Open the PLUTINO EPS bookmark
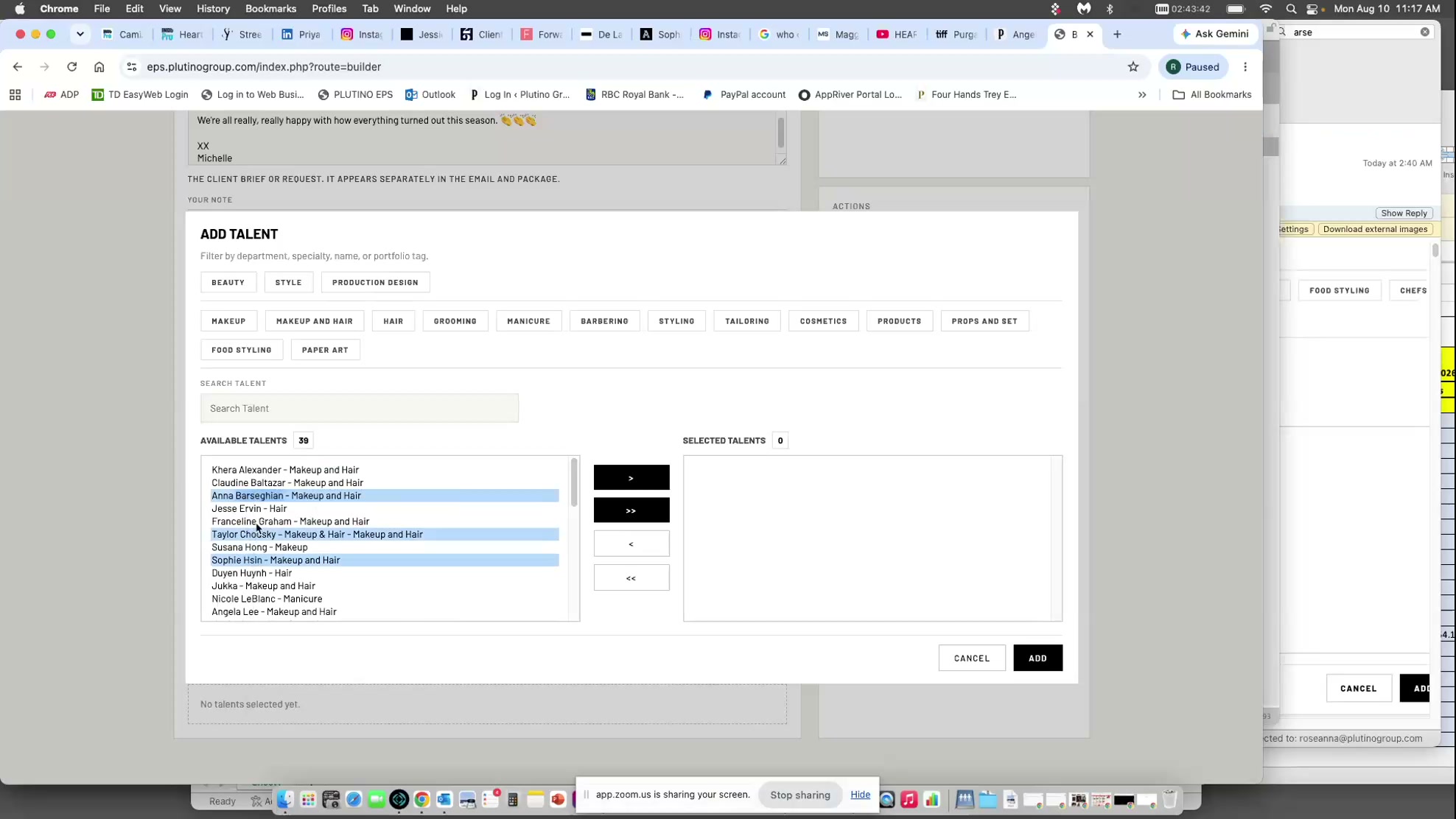The image size is (1456, 819). (355, 94)
